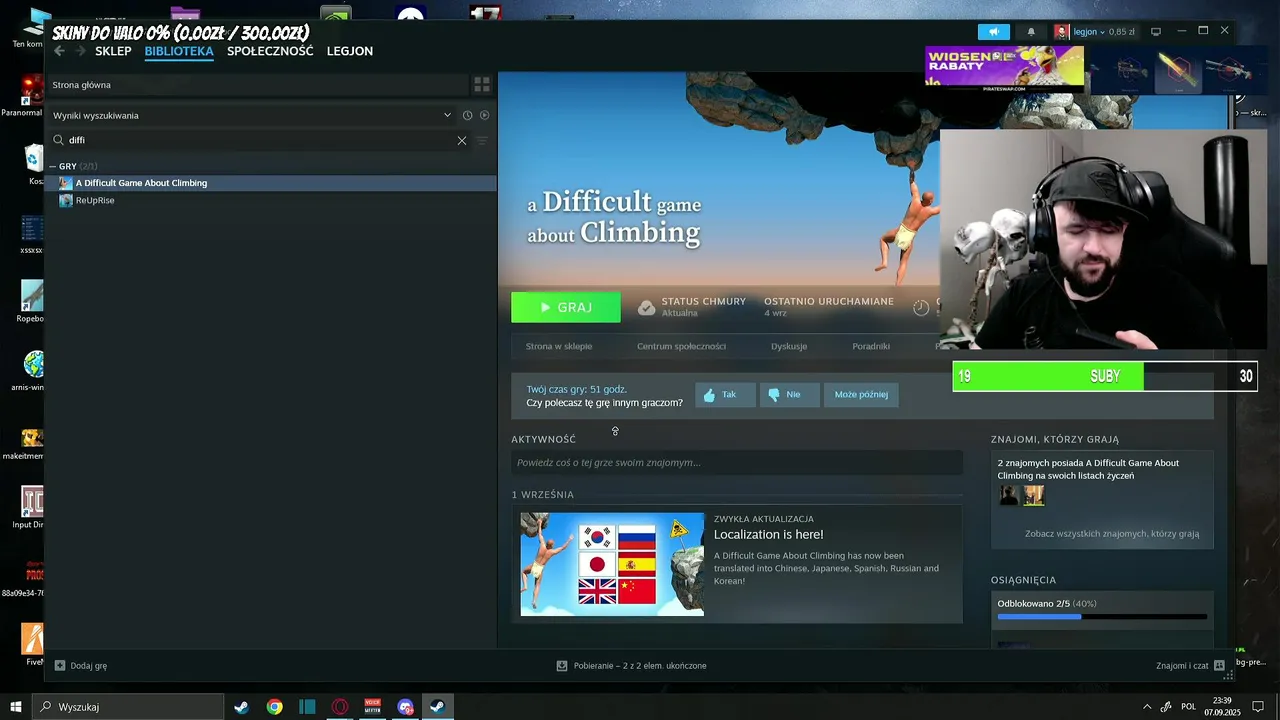Image resolution: width=1280 pixels, height=720 pixels.
Task: Open the Localization is here! headline
Action: coord(768,535)
